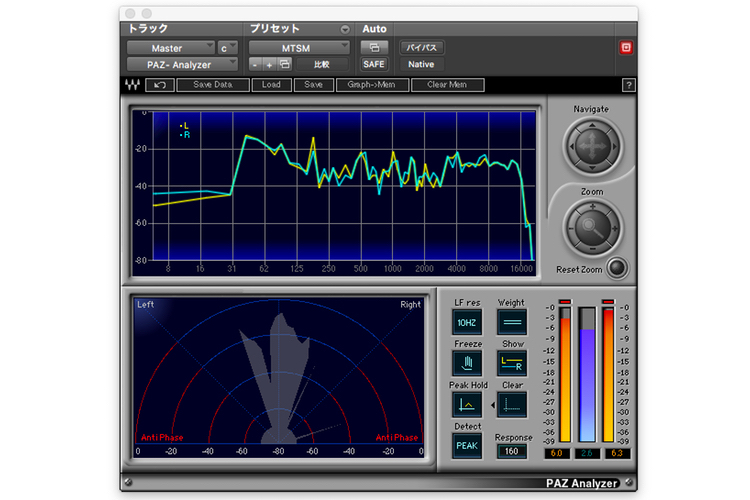
Task: Click the Clear peak hold button
Action: pos(512,405)
